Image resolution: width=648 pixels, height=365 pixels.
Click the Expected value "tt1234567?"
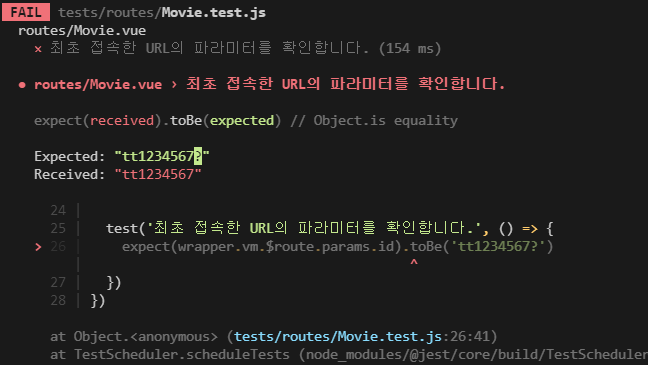point(162,156)
